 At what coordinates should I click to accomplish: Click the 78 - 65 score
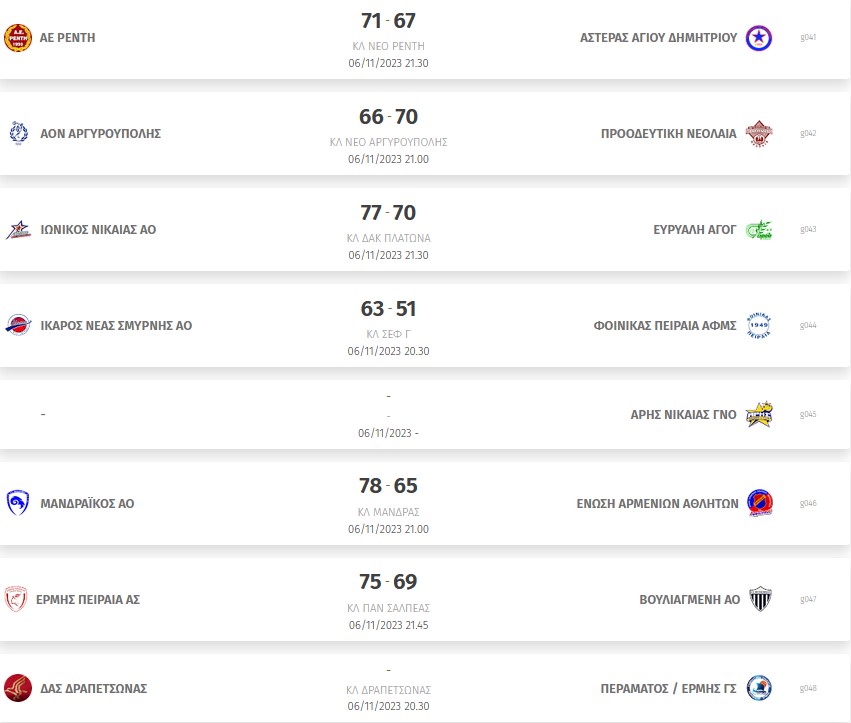pos(389,486)
